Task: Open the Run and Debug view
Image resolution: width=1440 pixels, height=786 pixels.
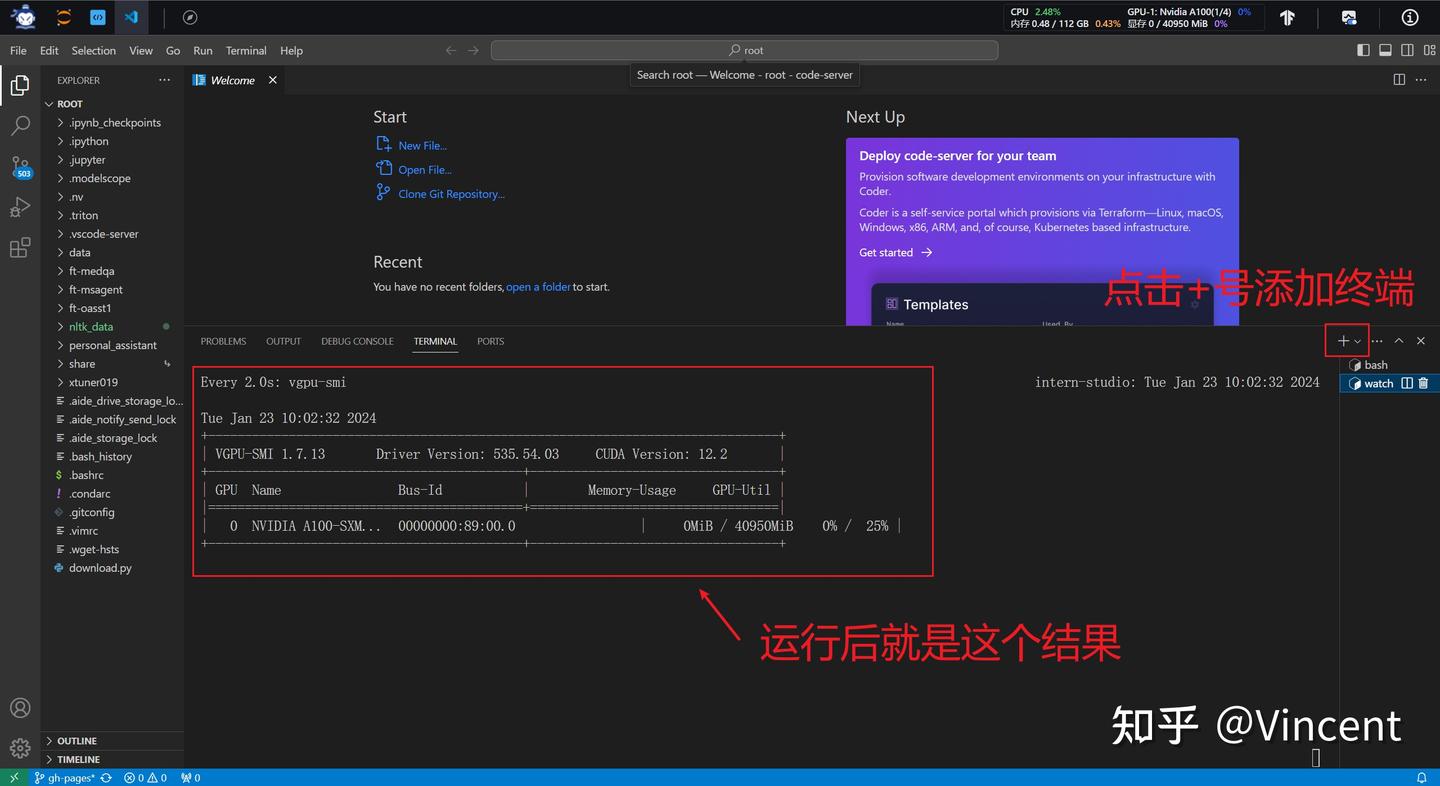Action: click(x=20, y=207)
